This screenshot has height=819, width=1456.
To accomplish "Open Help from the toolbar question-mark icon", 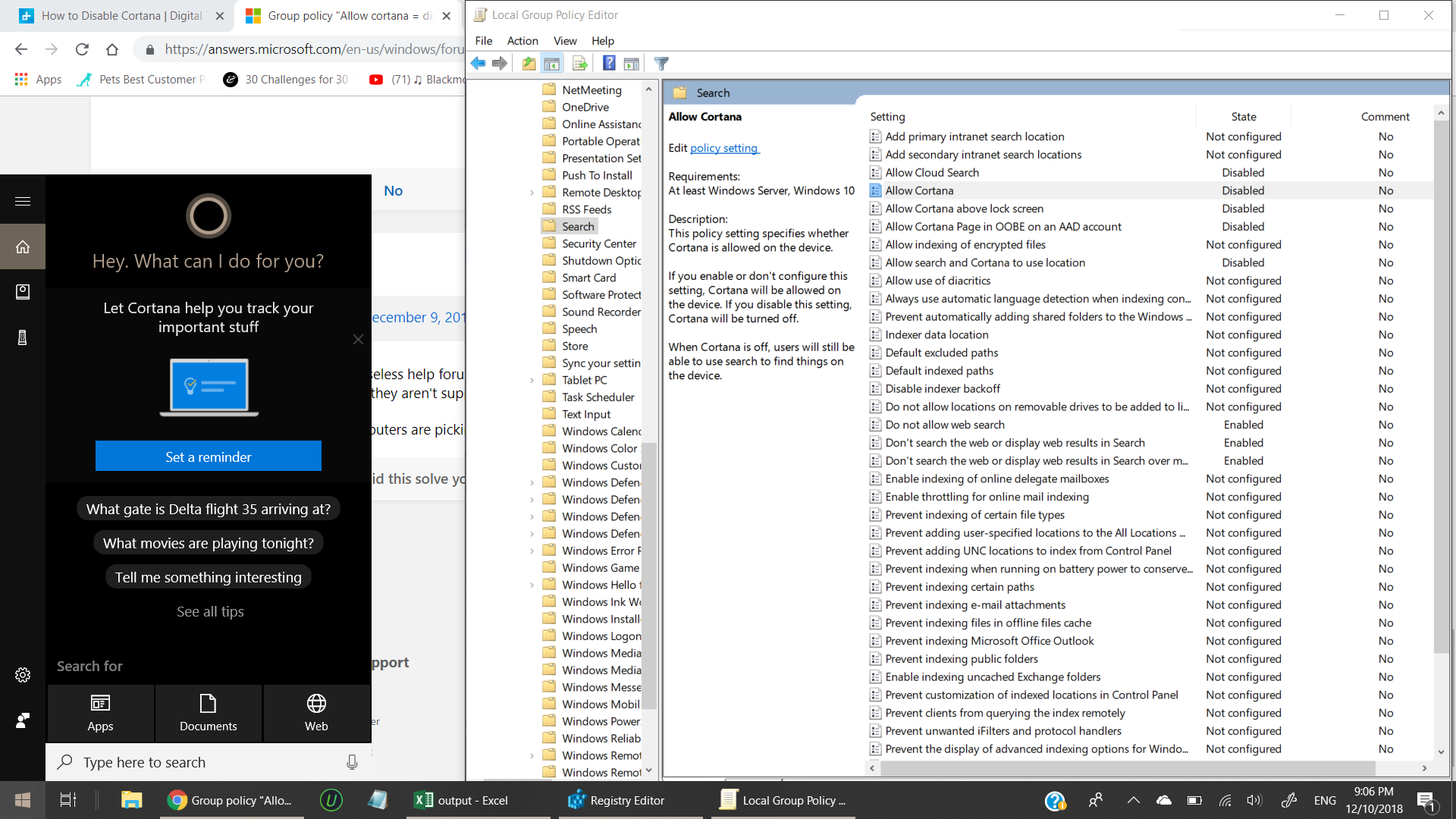I will [609, 64].
